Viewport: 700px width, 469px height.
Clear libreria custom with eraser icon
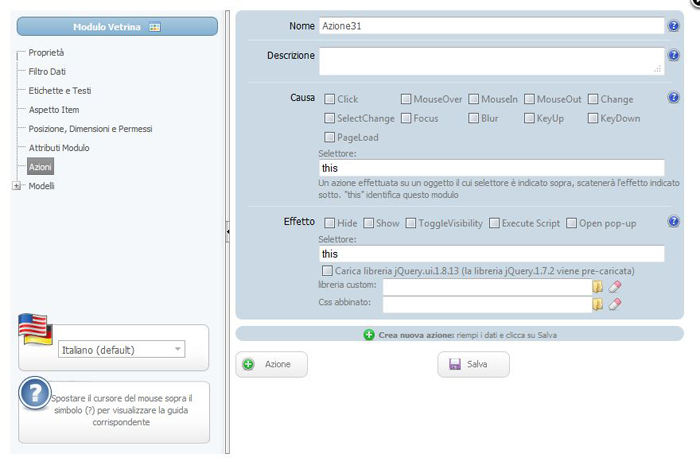pyautogui.click(x=615, y=286)
